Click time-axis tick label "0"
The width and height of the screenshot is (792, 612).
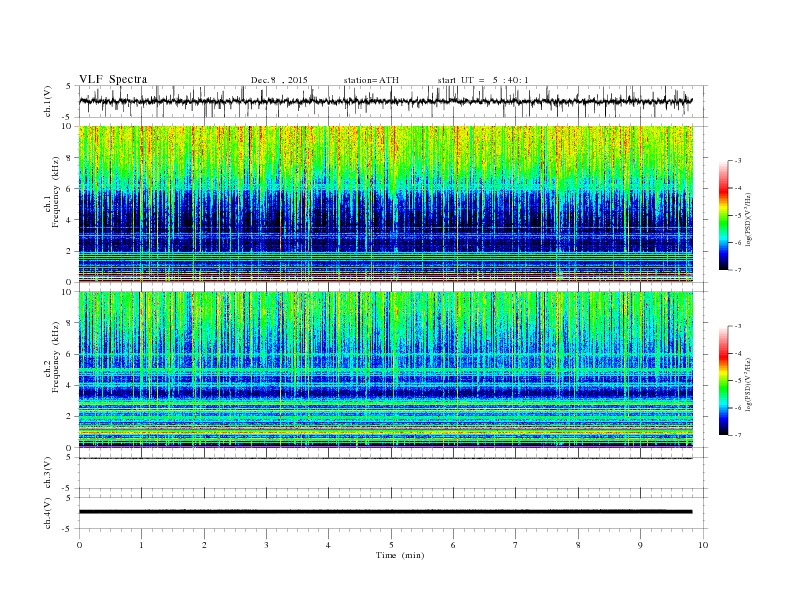pos(79,545)
